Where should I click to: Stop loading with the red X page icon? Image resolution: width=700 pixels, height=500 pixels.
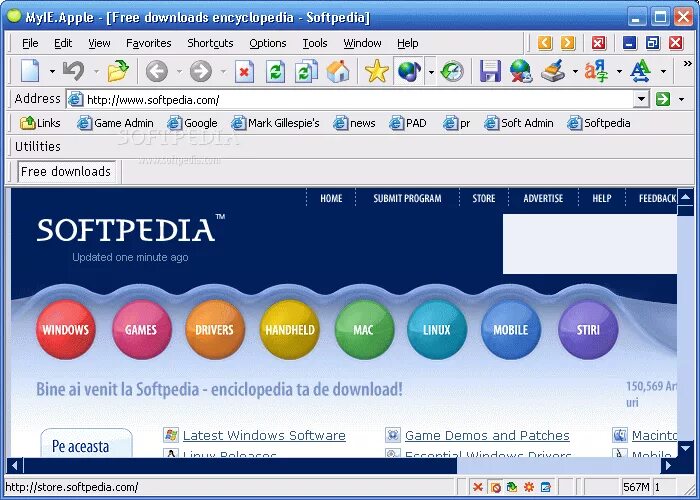point(244,71)
